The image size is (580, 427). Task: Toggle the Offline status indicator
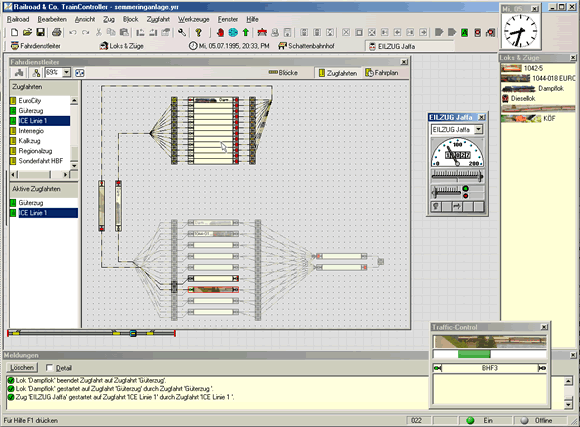click(x=524, y=420)
